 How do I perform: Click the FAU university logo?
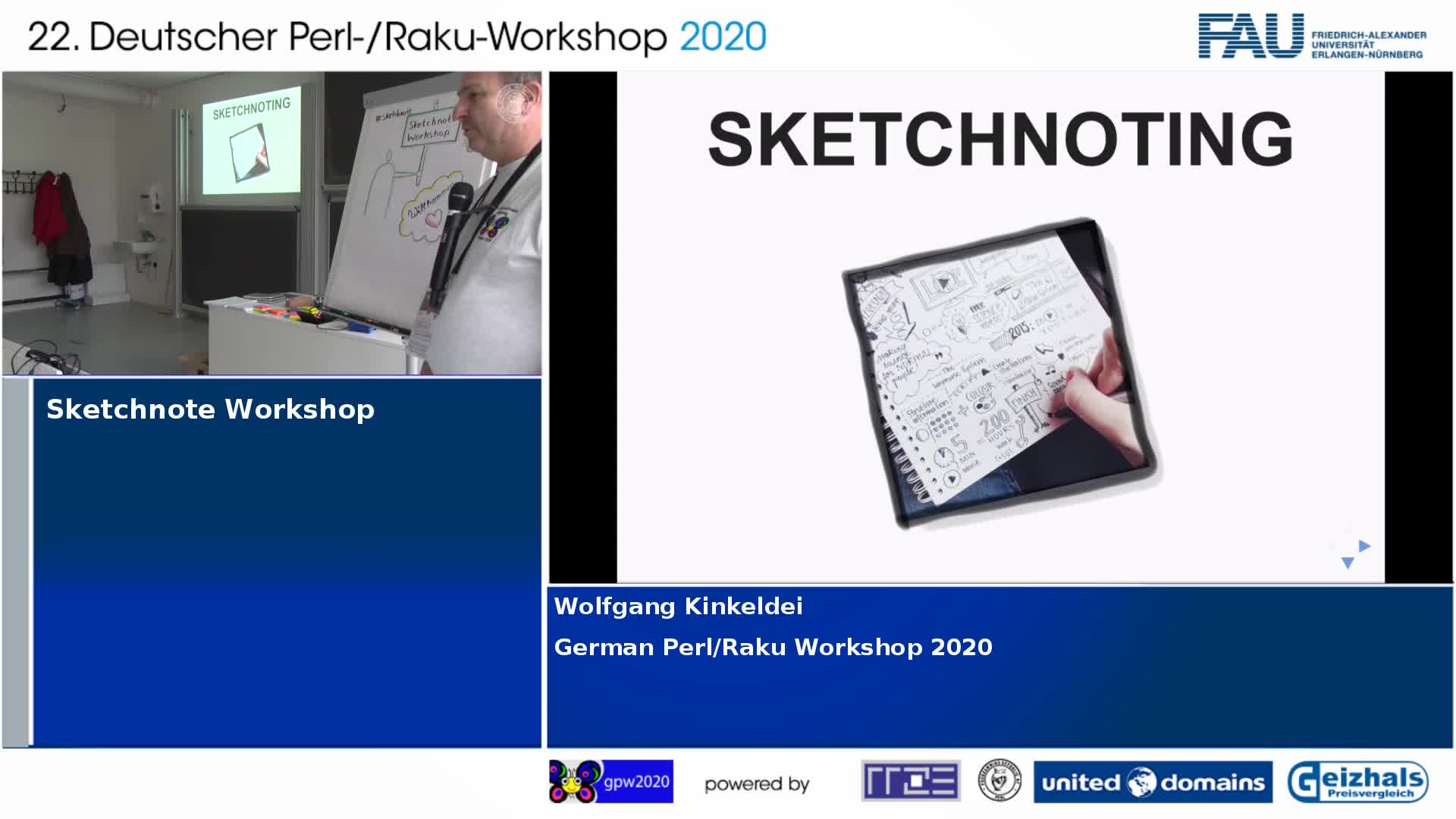(x=1250, y=36)
